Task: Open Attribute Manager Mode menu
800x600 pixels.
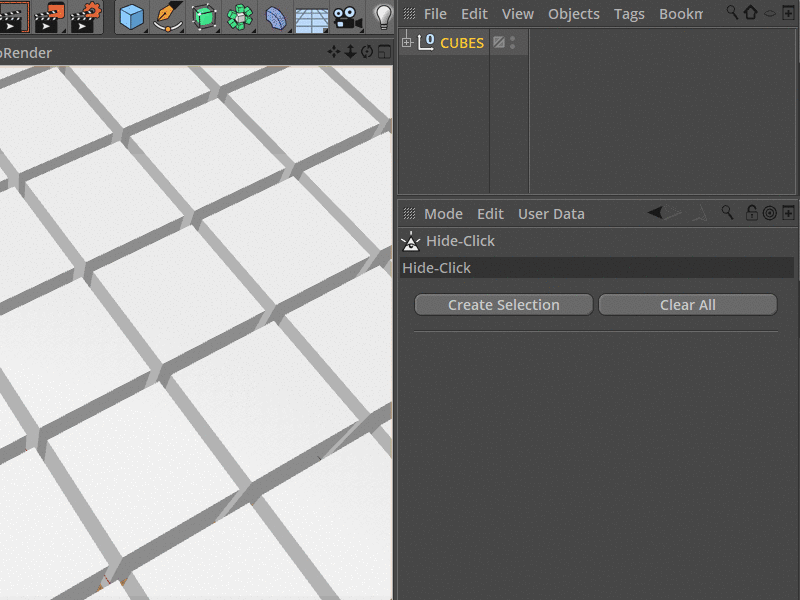Action: click(x=443, y=214)
